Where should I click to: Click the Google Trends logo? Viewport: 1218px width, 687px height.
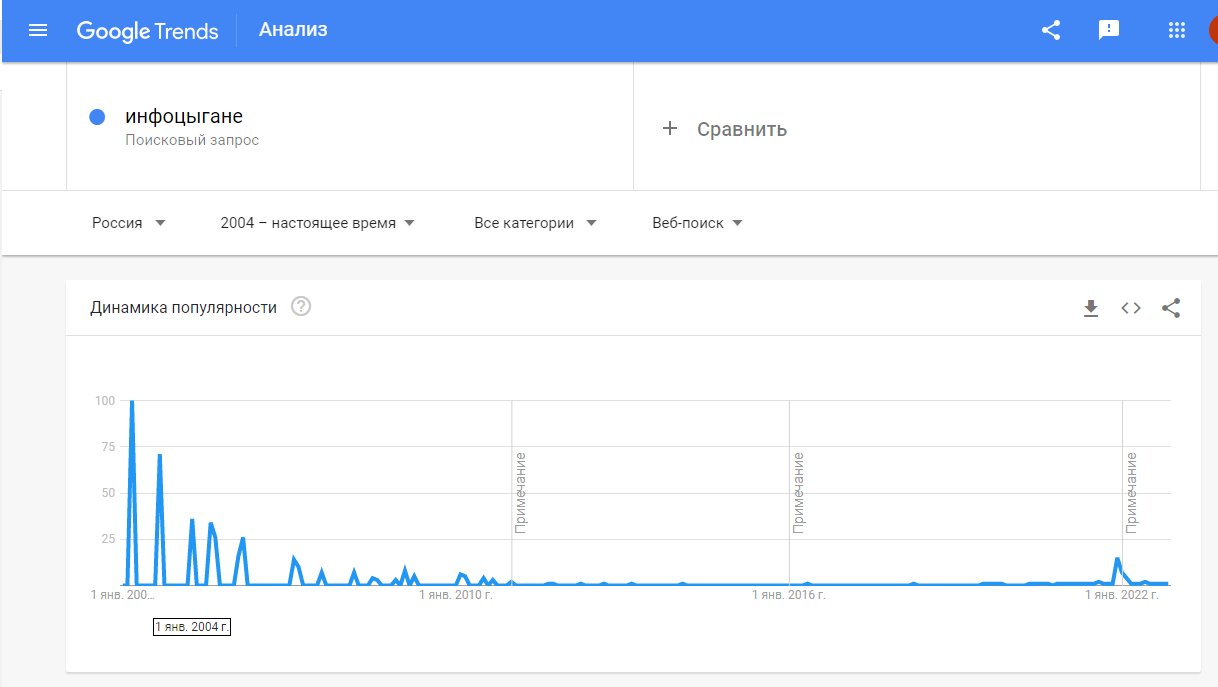(147, 31)
